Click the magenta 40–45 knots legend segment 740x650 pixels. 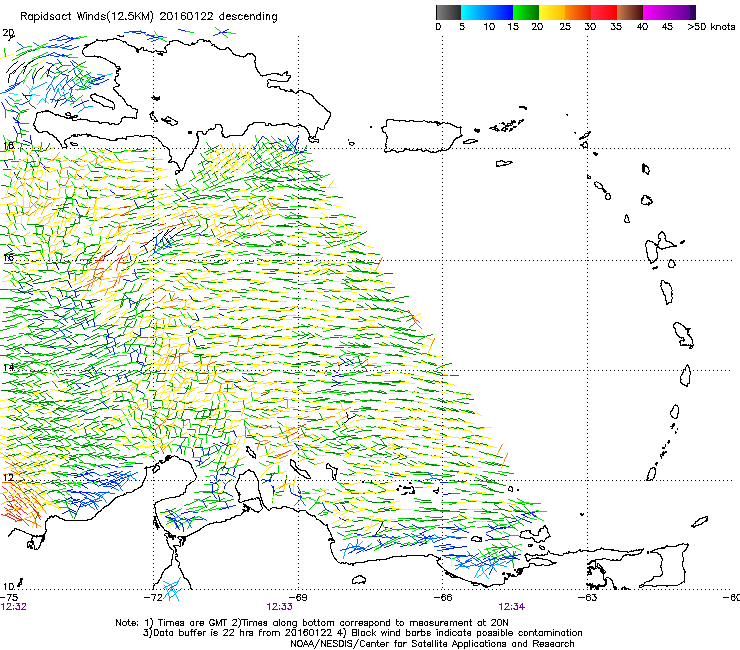(656, 12)
